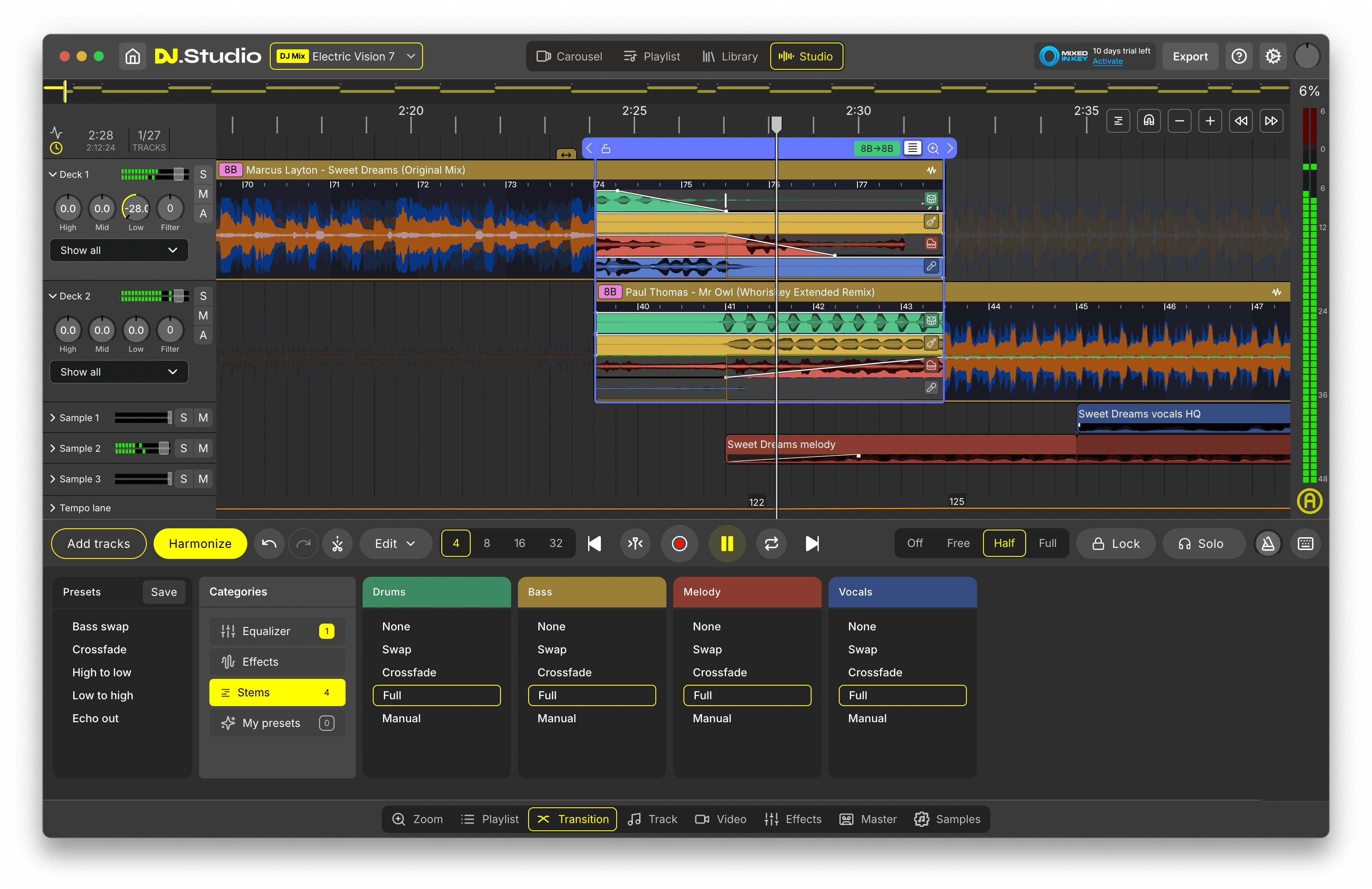The width and height of the screenshot is (1372, 889).
Task: Click Deck 1 melody piano stem icon
Action: [931, 244]
